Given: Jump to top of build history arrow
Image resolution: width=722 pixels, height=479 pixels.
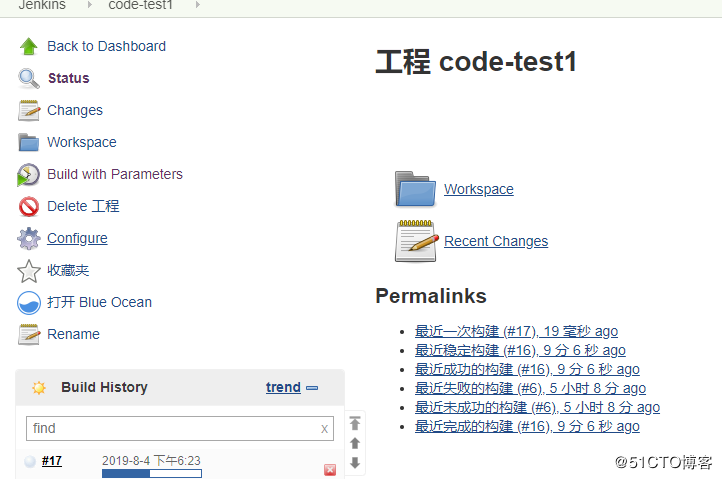Looking at the screenshot, I should coord(355,423).
